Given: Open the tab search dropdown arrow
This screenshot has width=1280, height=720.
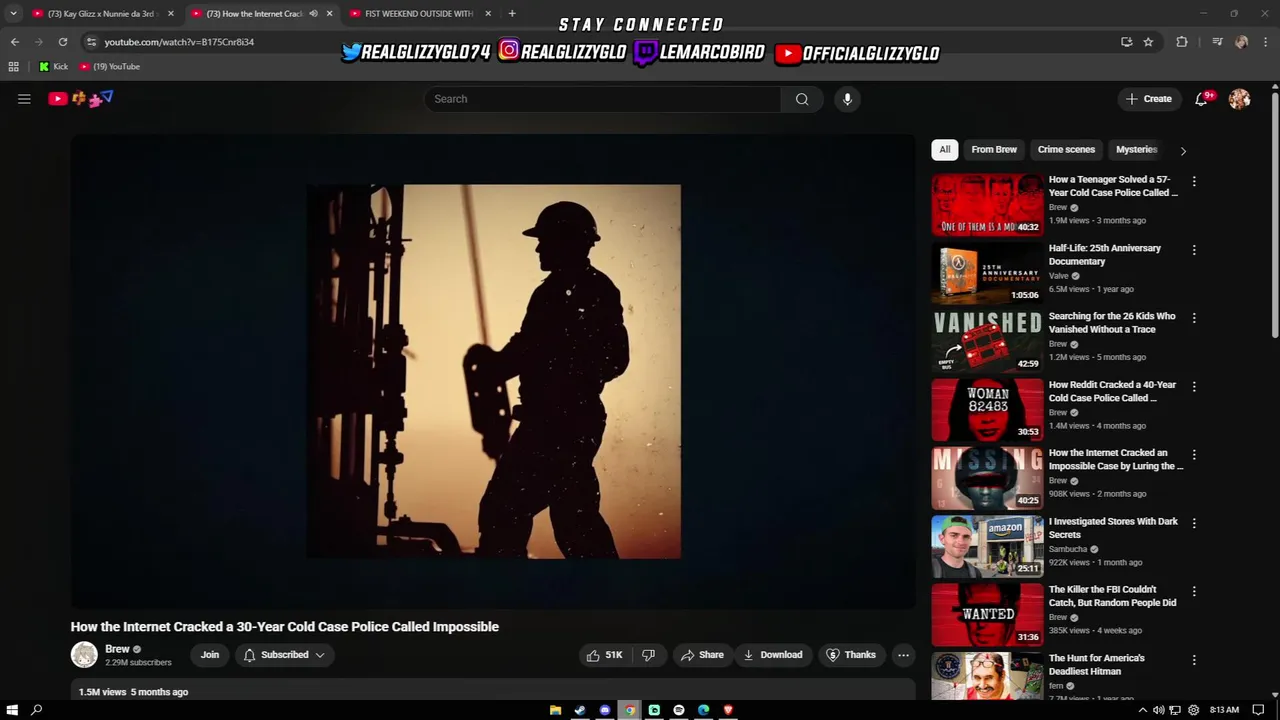Looking at the screenshot, I should coord(13,14).
